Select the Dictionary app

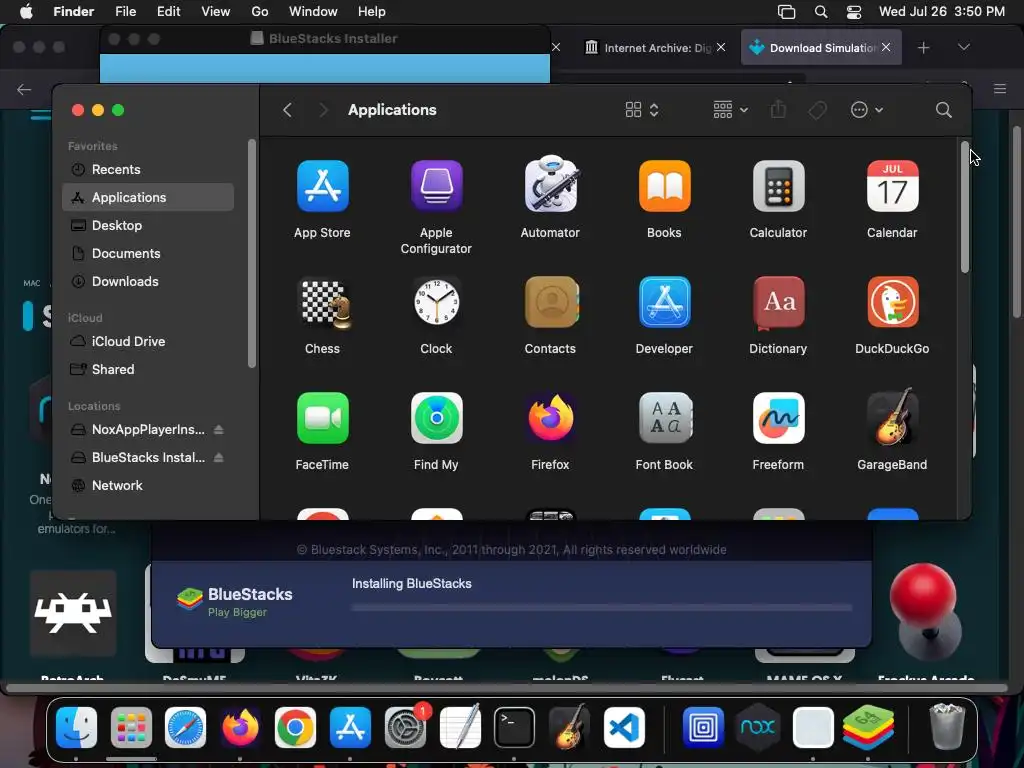pyautogui.click(x=778, y=302)
